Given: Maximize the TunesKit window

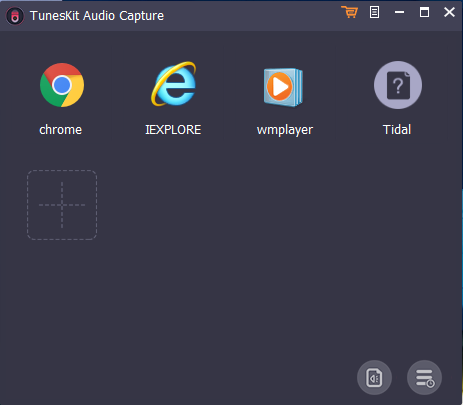Looking at the screenshot, I should (x=424, y=12).
